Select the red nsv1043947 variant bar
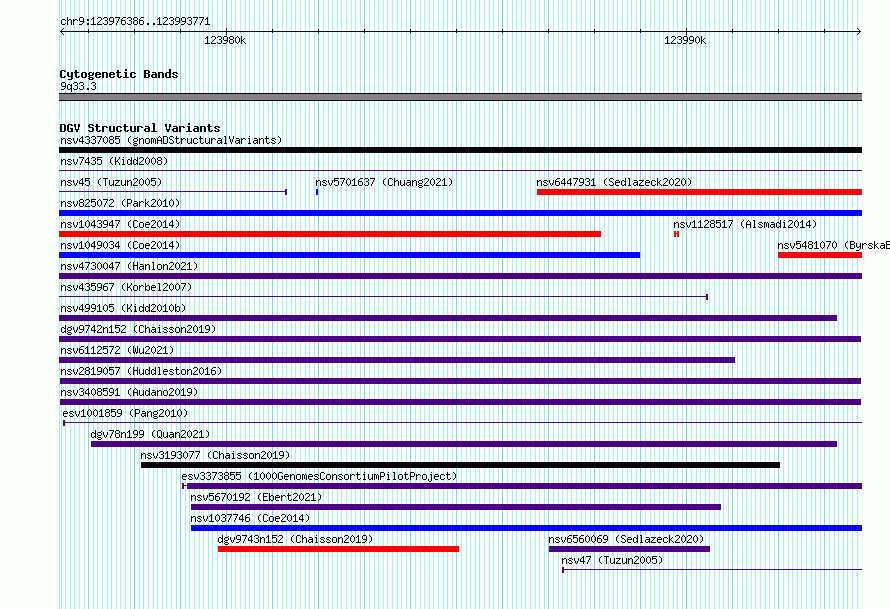 point(330,234)
